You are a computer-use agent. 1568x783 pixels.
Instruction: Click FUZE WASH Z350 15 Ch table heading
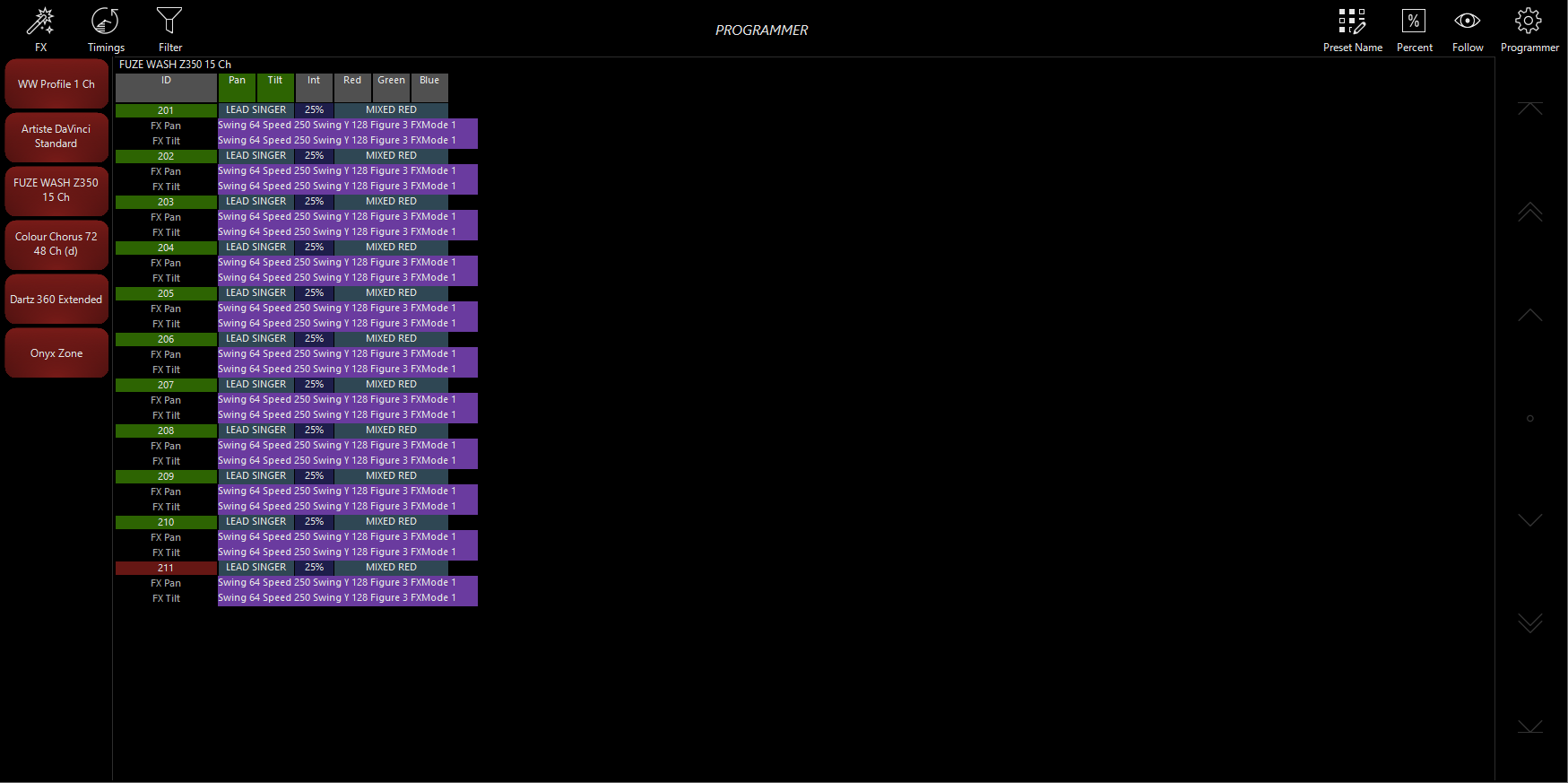pyautogui.click(x=175, y=65)
